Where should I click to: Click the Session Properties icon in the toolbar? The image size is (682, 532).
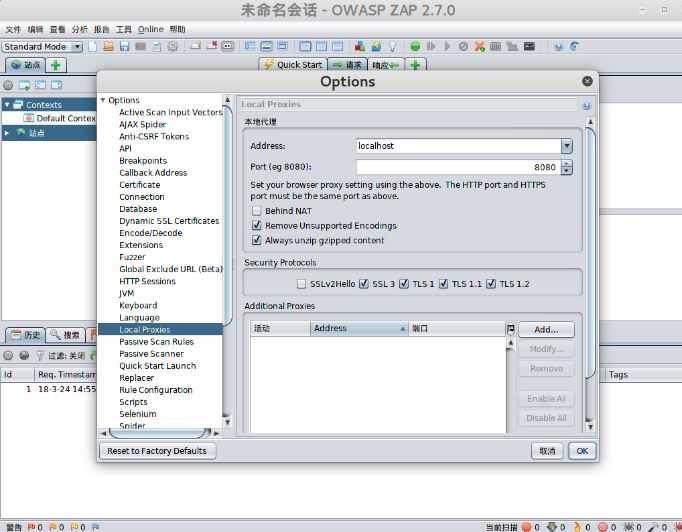(157, 46)
